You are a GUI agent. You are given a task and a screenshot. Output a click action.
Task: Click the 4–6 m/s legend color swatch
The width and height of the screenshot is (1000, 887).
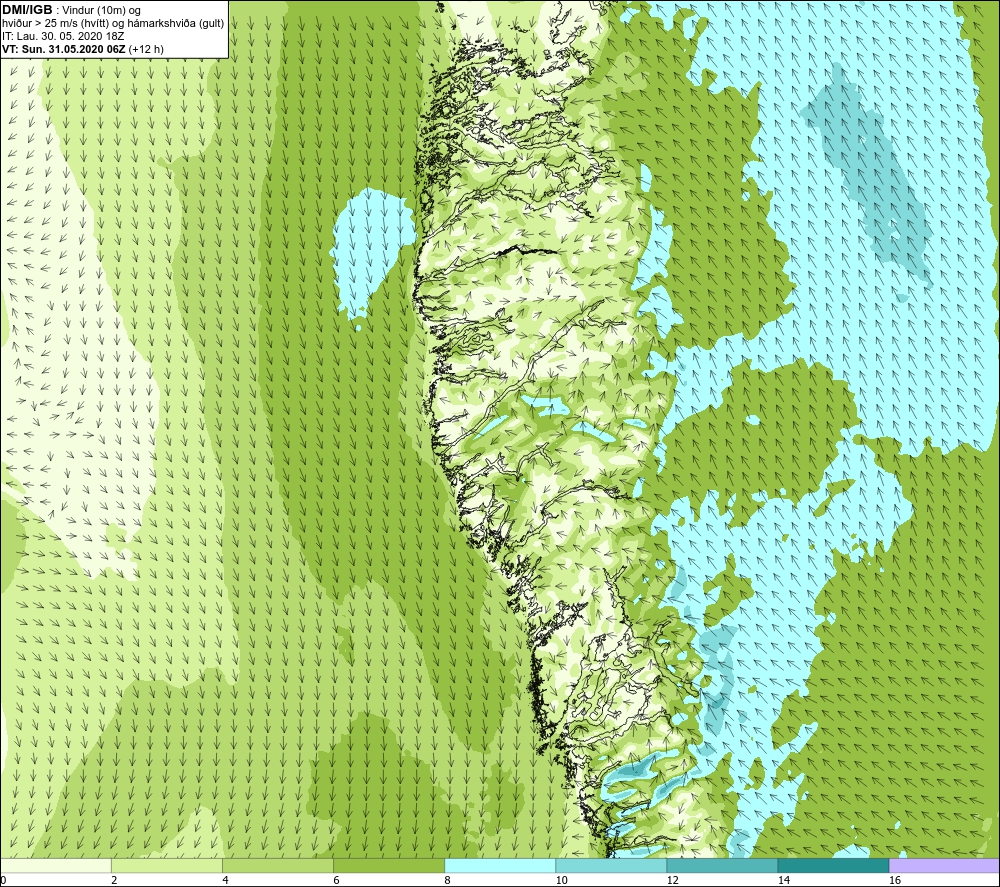(277, 865)
